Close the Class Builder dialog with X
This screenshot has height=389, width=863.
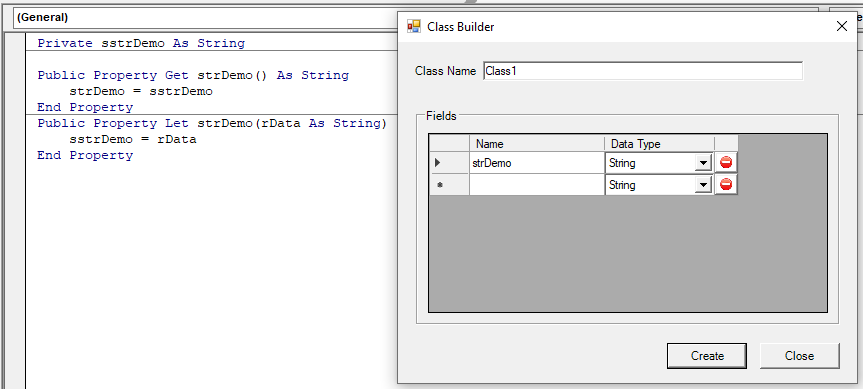842,26
